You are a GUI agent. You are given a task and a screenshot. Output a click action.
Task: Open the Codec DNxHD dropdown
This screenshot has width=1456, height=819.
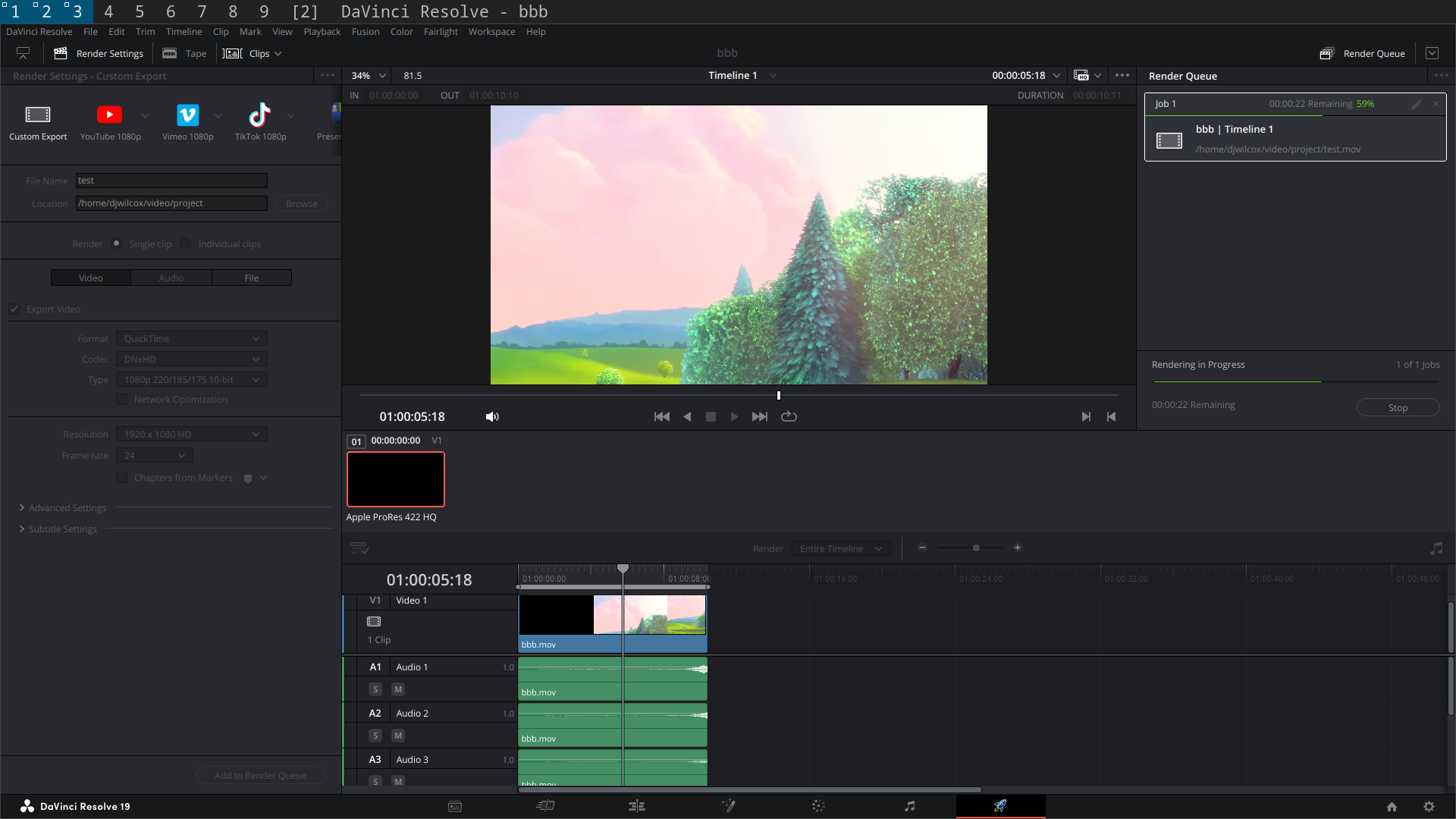point(192,359)
